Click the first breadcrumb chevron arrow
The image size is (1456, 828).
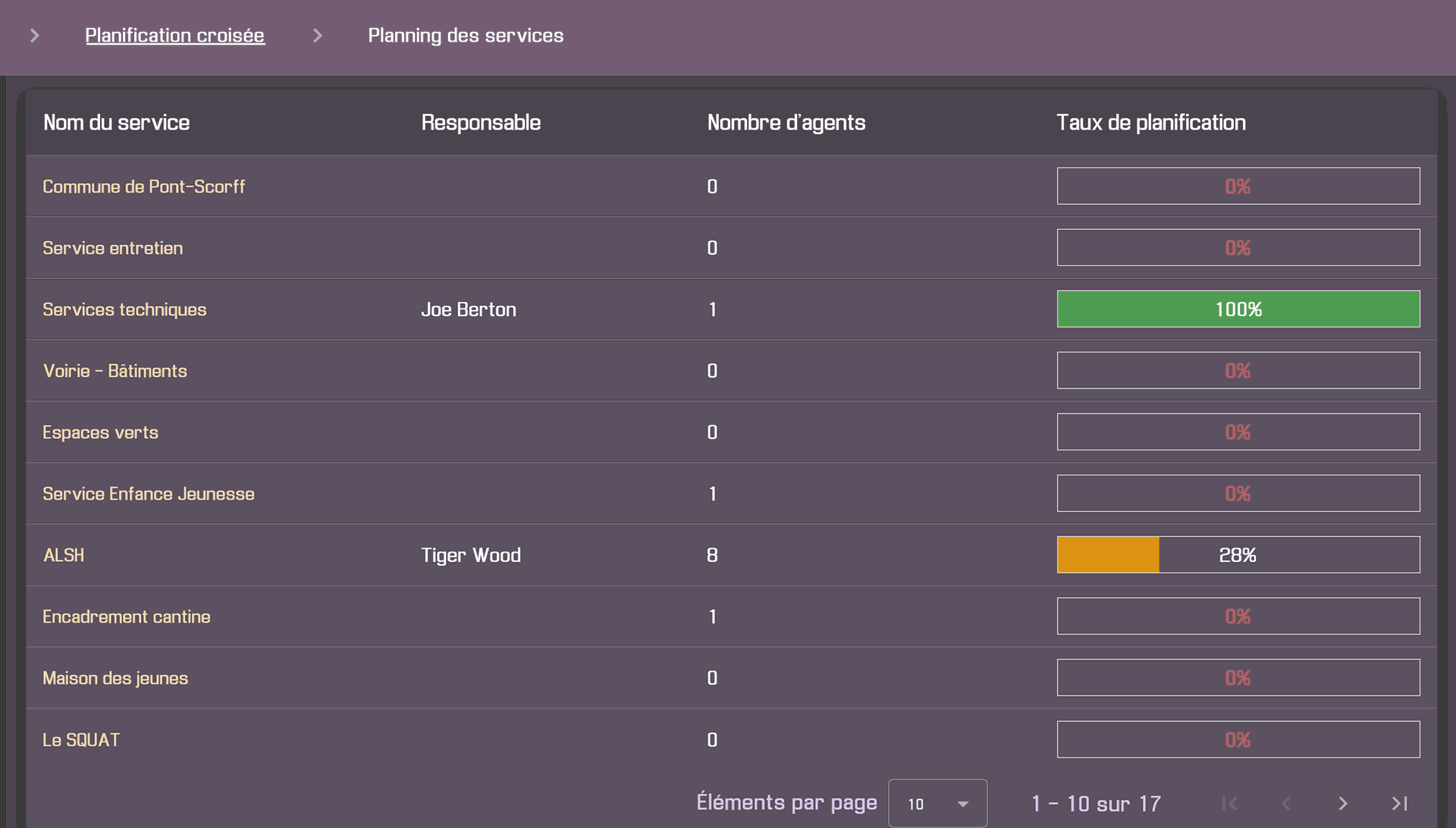(34, 36)
